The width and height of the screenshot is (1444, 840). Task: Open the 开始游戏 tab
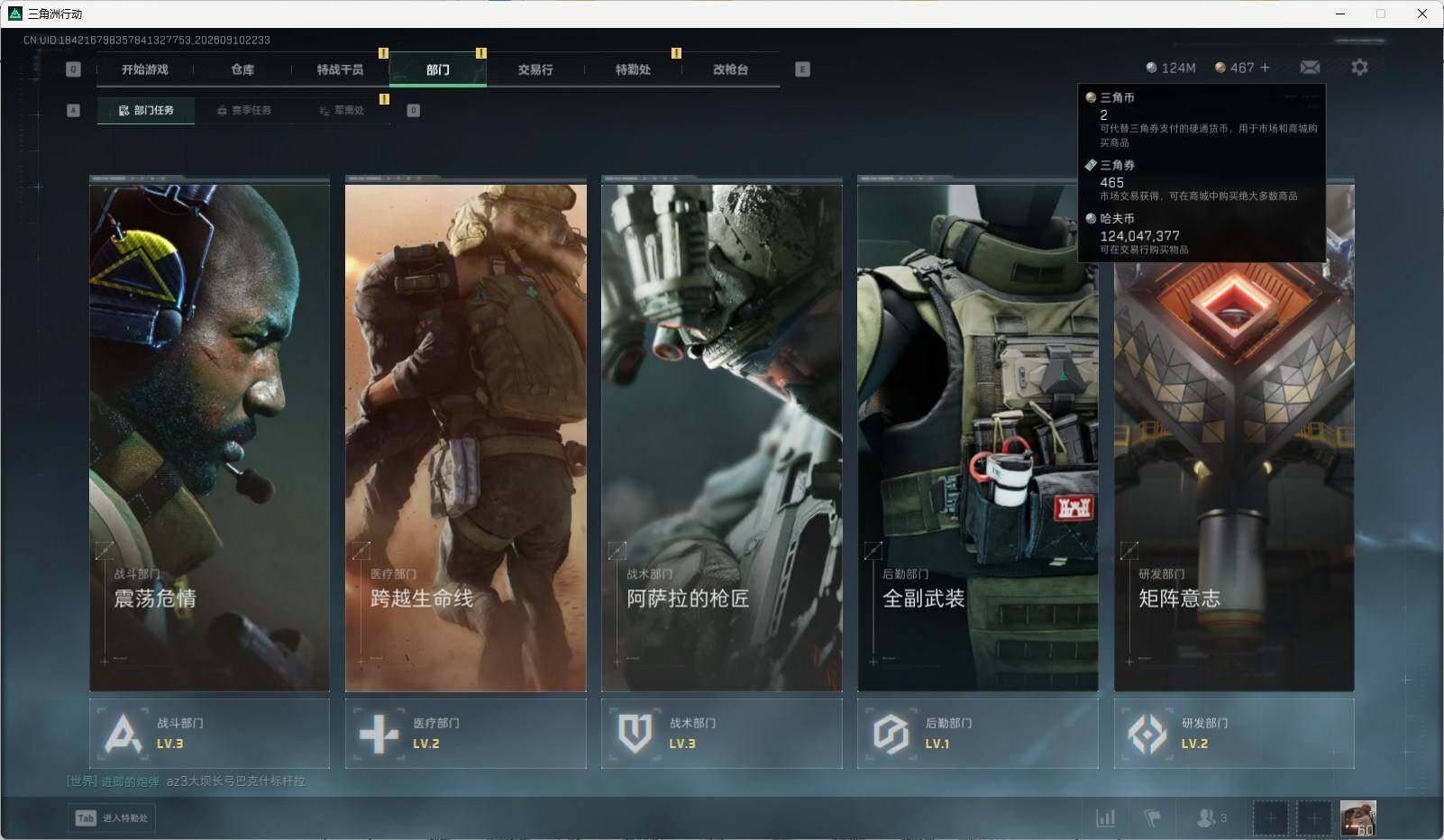pyautogui.click(x=144, y=69)
